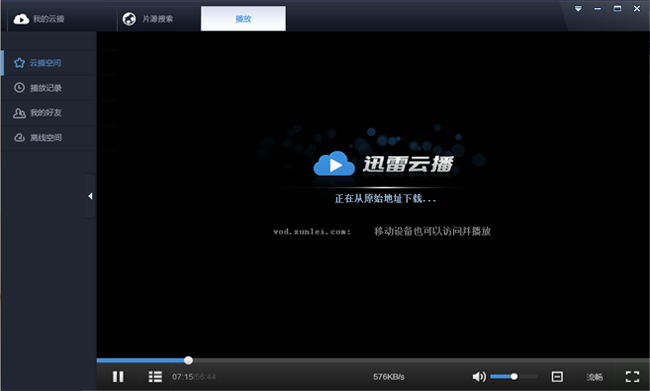650x391 pixels.
Task: Minimize the player window
Action: (x=598, y=9)
